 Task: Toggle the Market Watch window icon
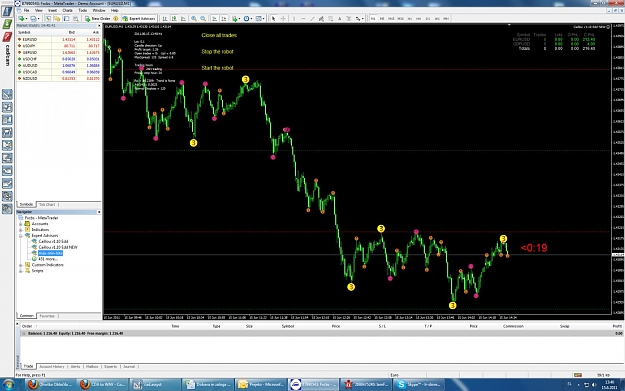click(x=48, y=18)
